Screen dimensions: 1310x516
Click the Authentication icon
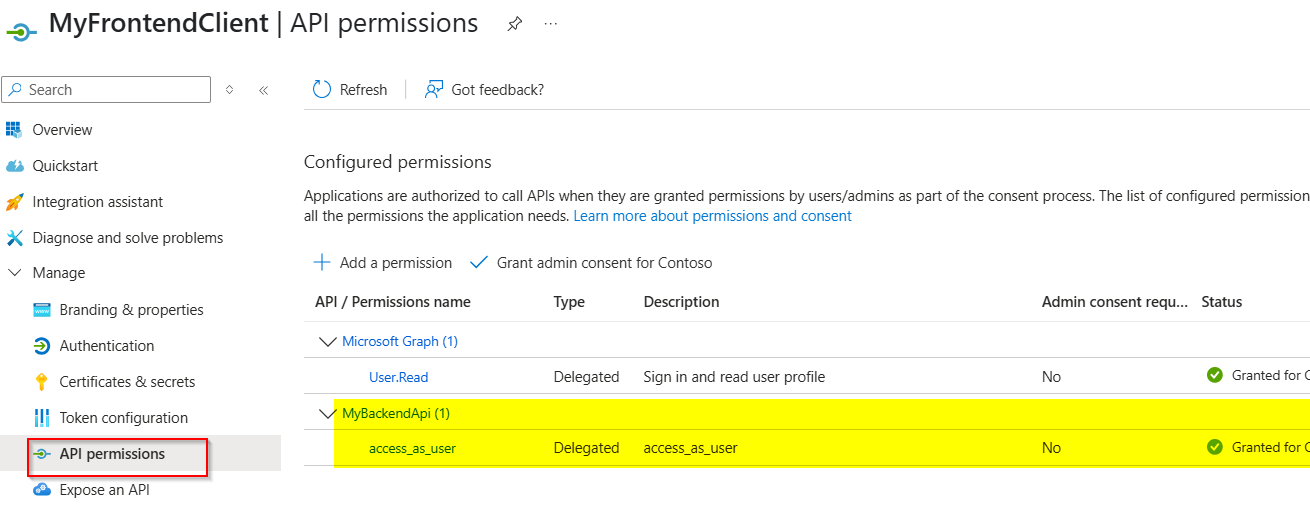(x=42, y=346)
